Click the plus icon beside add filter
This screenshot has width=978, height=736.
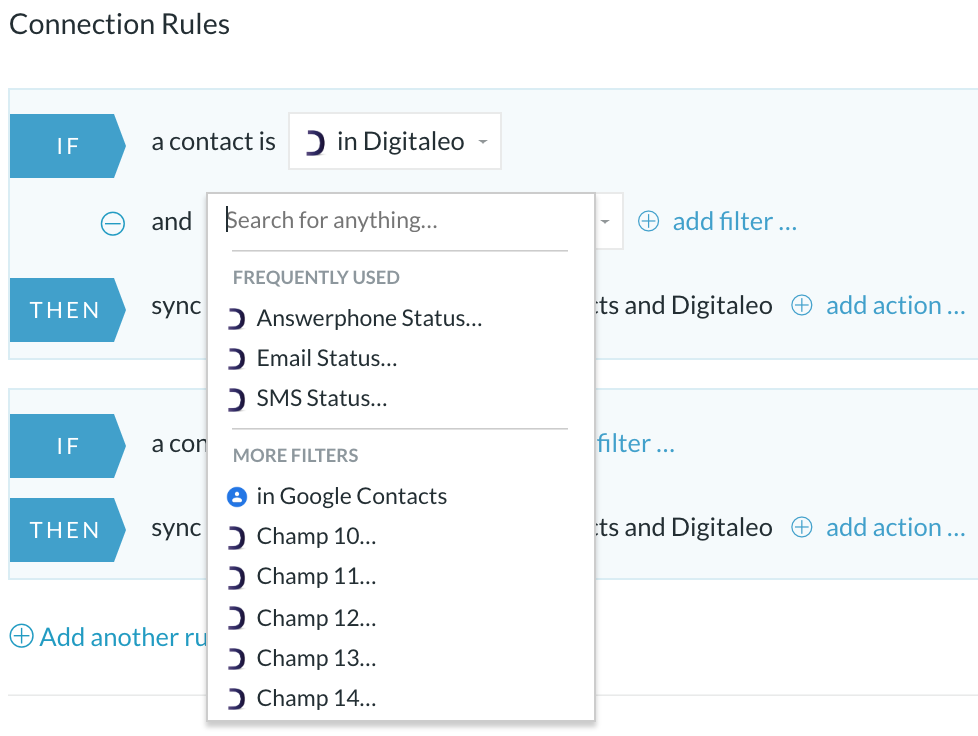click(x=649, y=221)
